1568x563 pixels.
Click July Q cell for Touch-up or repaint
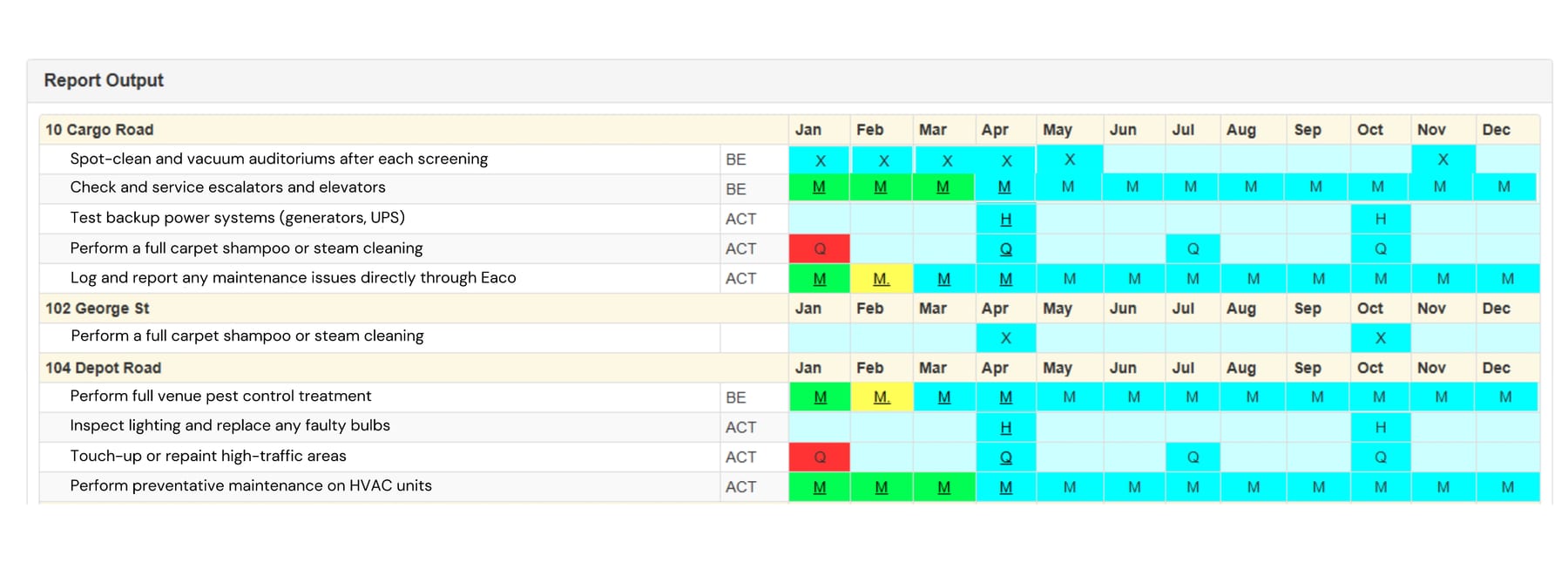(1193, 457)
